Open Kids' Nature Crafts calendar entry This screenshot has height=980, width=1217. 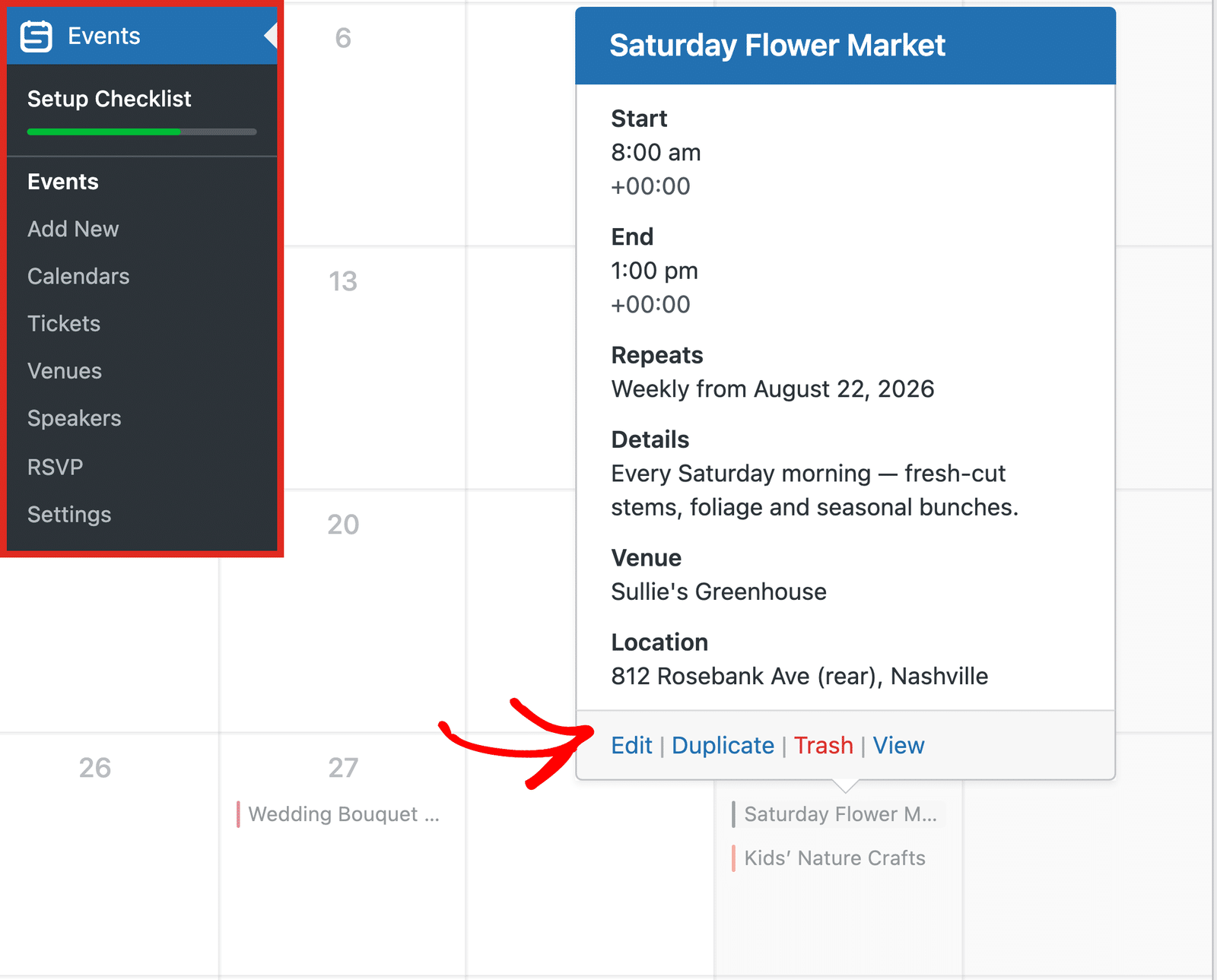click(831, 858)
